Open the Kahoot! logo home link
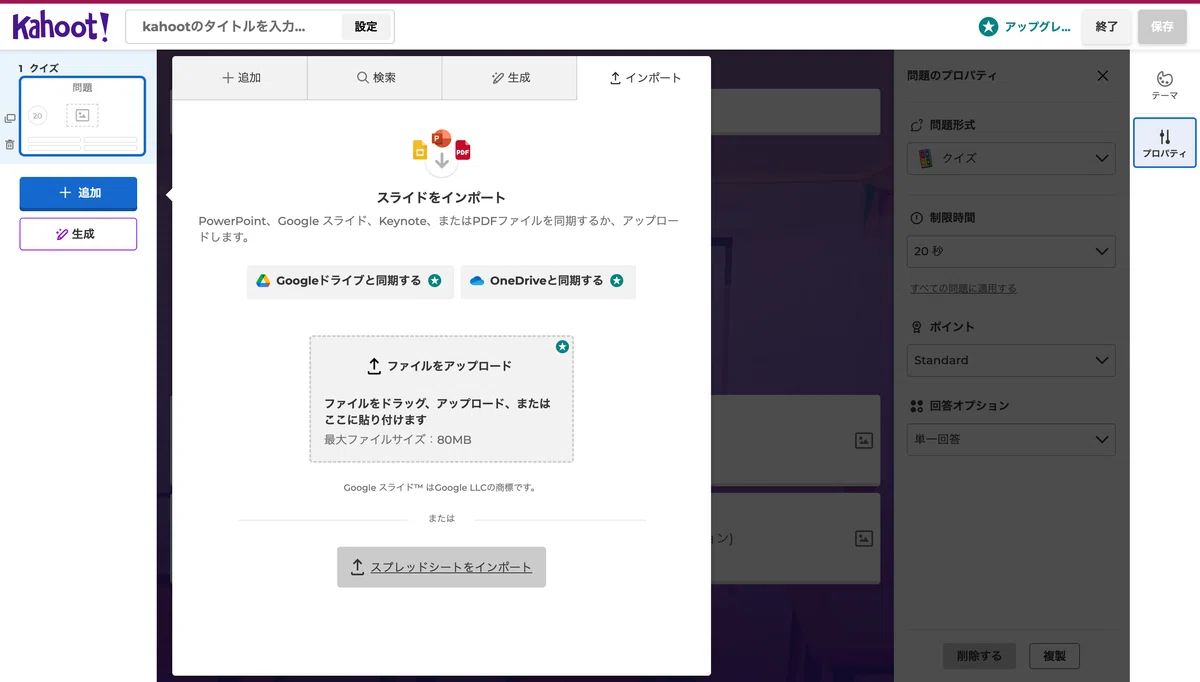 [60, 26]
